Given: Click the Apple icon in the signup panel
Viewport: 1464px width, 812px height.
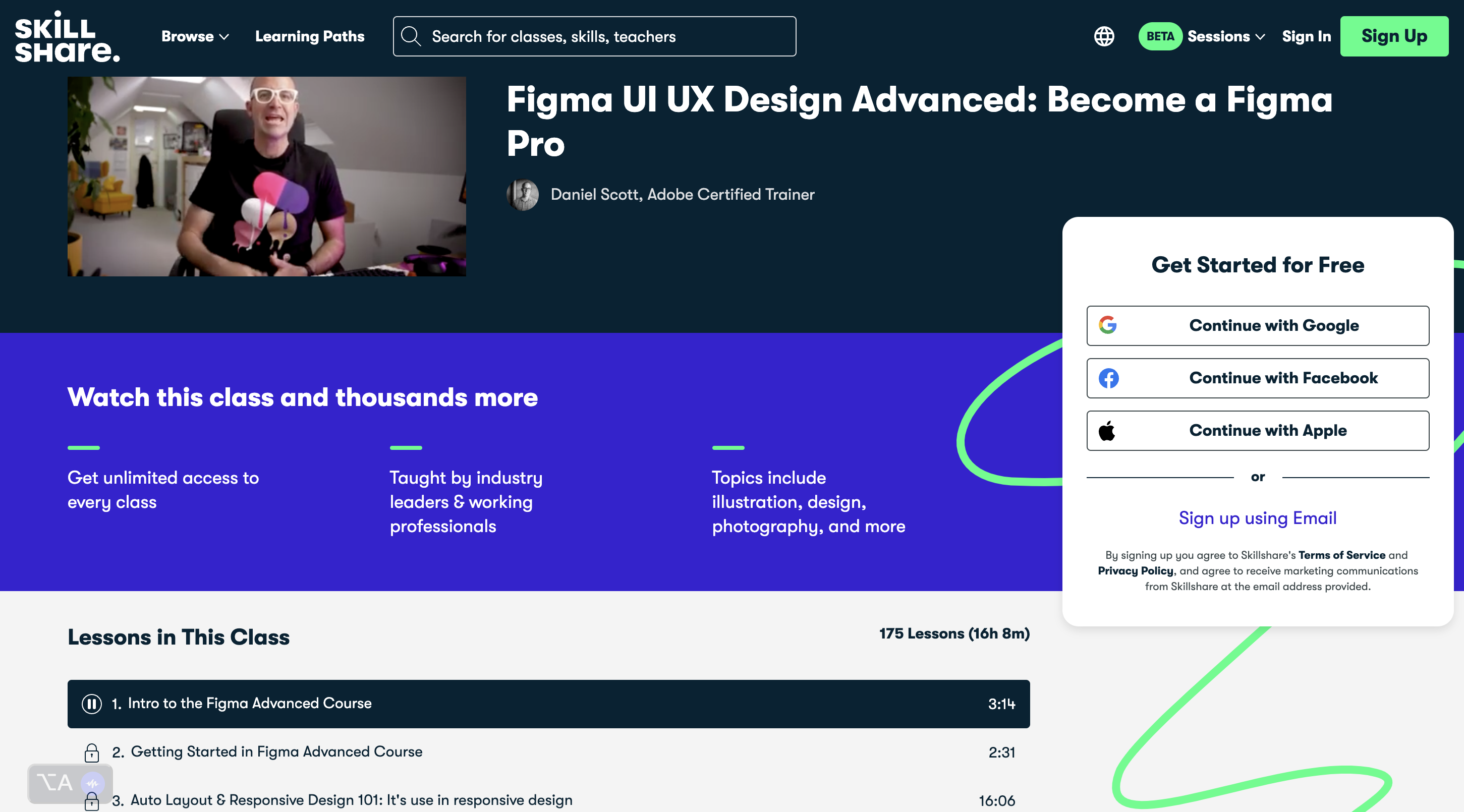Looking at the screenshot, I should [x=1109, y=430].
